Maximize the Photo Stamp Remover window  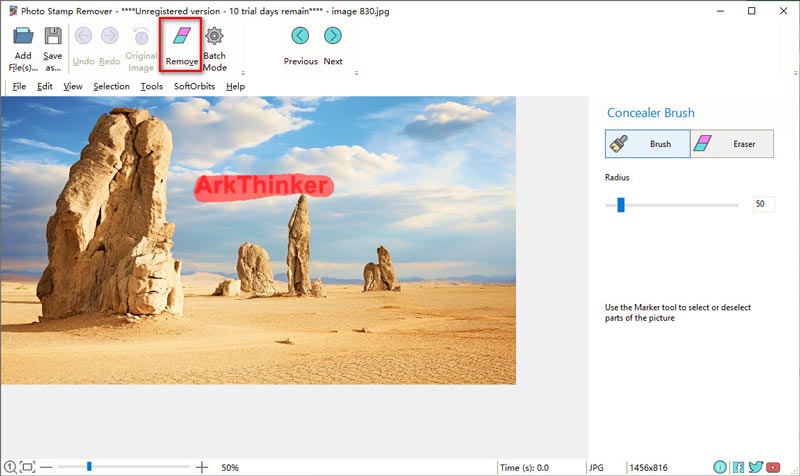752,11
